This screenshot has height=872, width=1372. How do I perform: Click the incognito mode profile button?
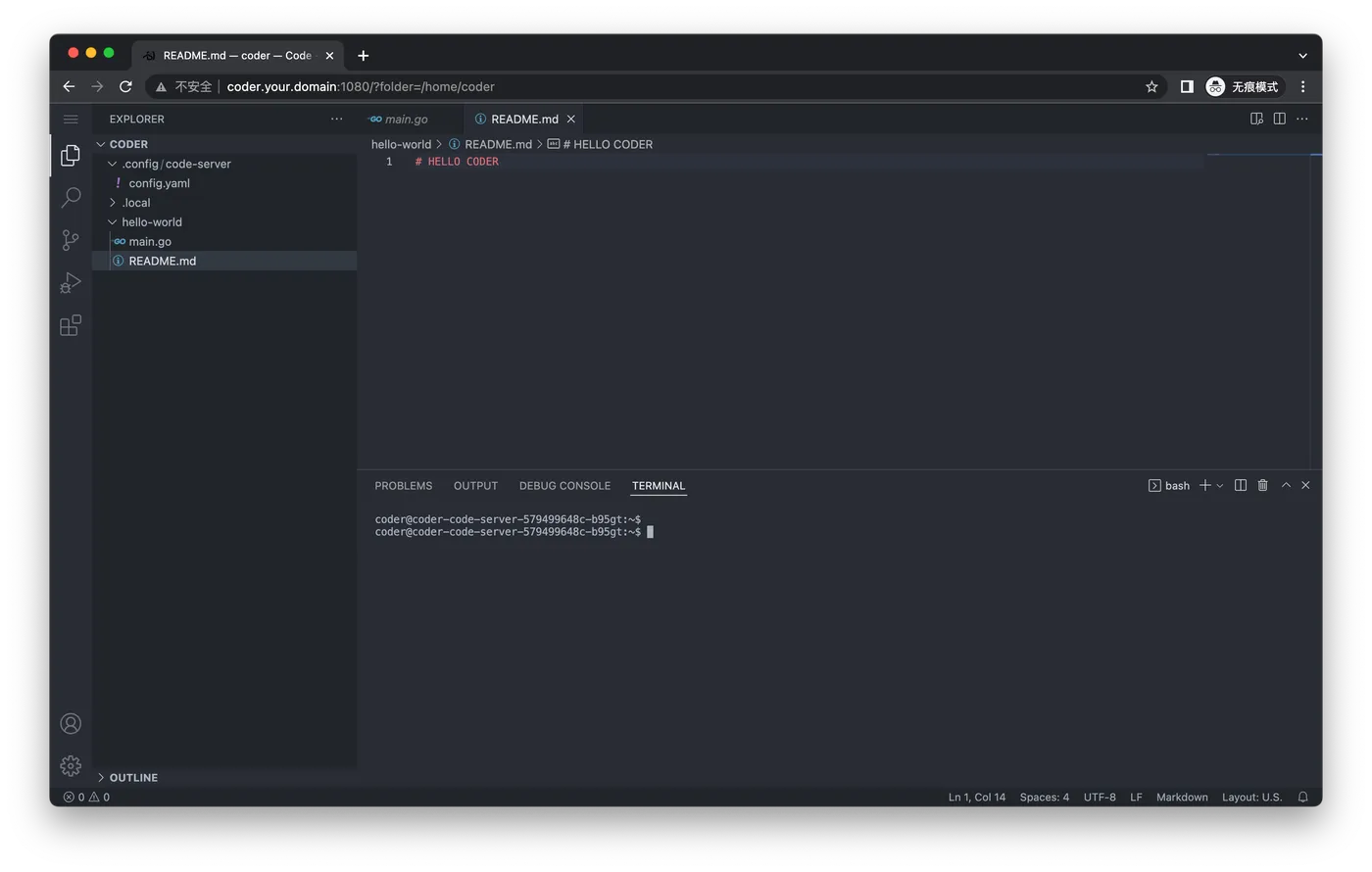pos(1243,86)
